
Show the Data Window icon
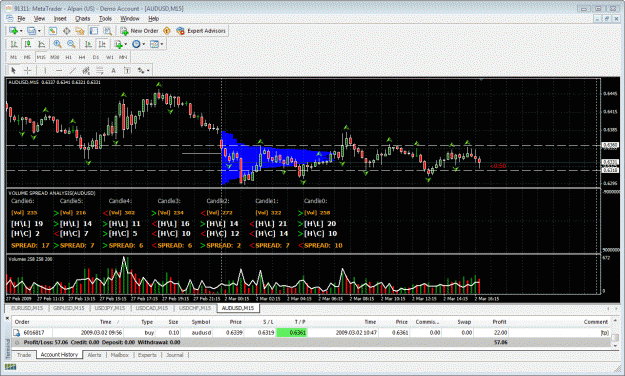66,31
